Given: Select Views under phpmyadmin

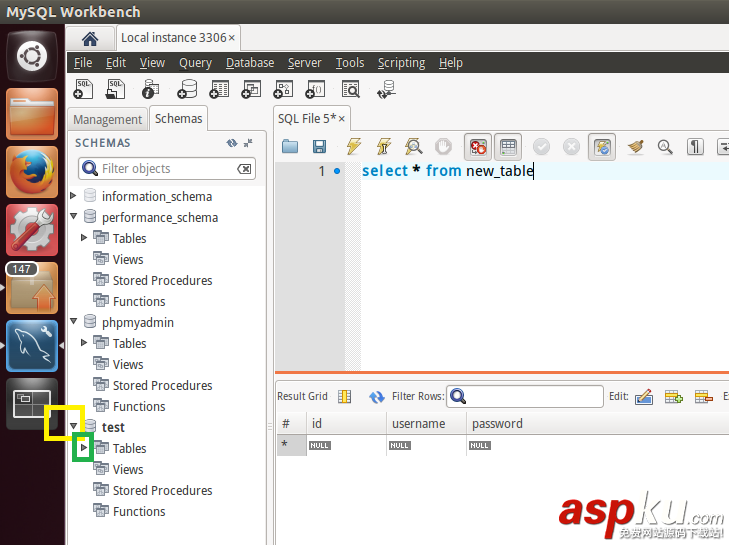Looking at the screenshot, I should click(128, 365).
